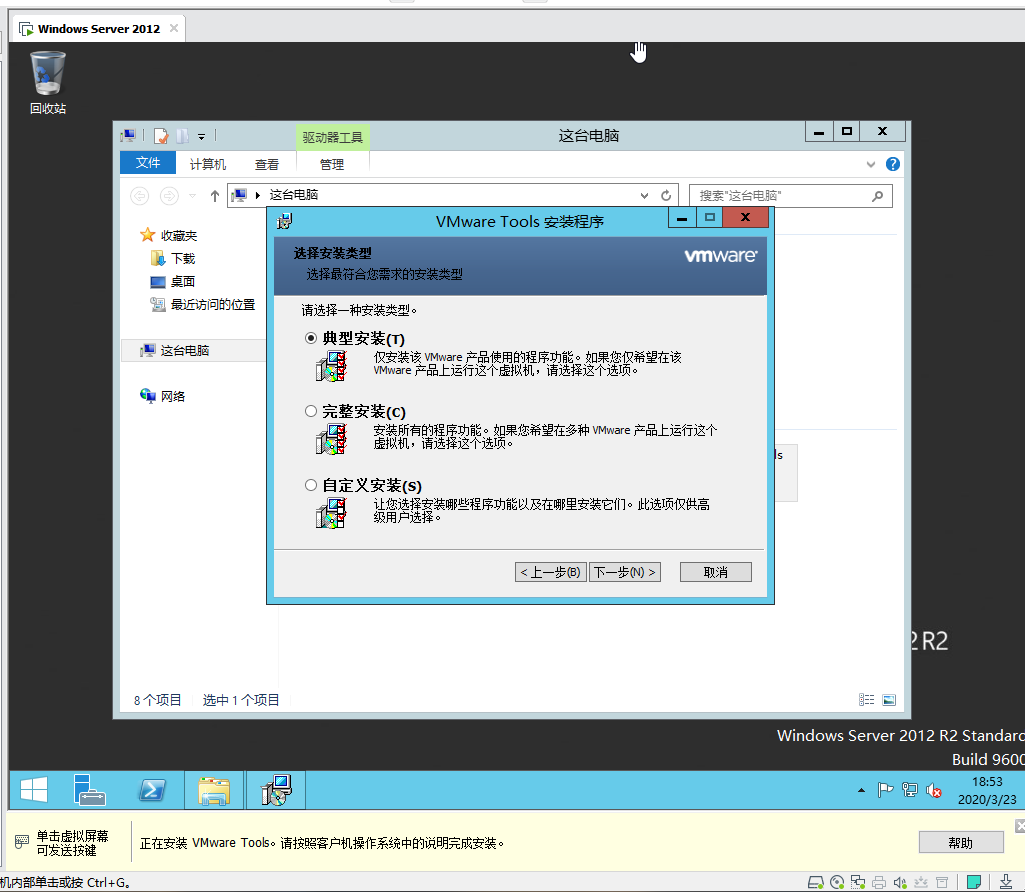Viewport: 1025px width, 892px height.
Task: Open the 文件 ribbon menu
Action: click(x=148, y=164)
